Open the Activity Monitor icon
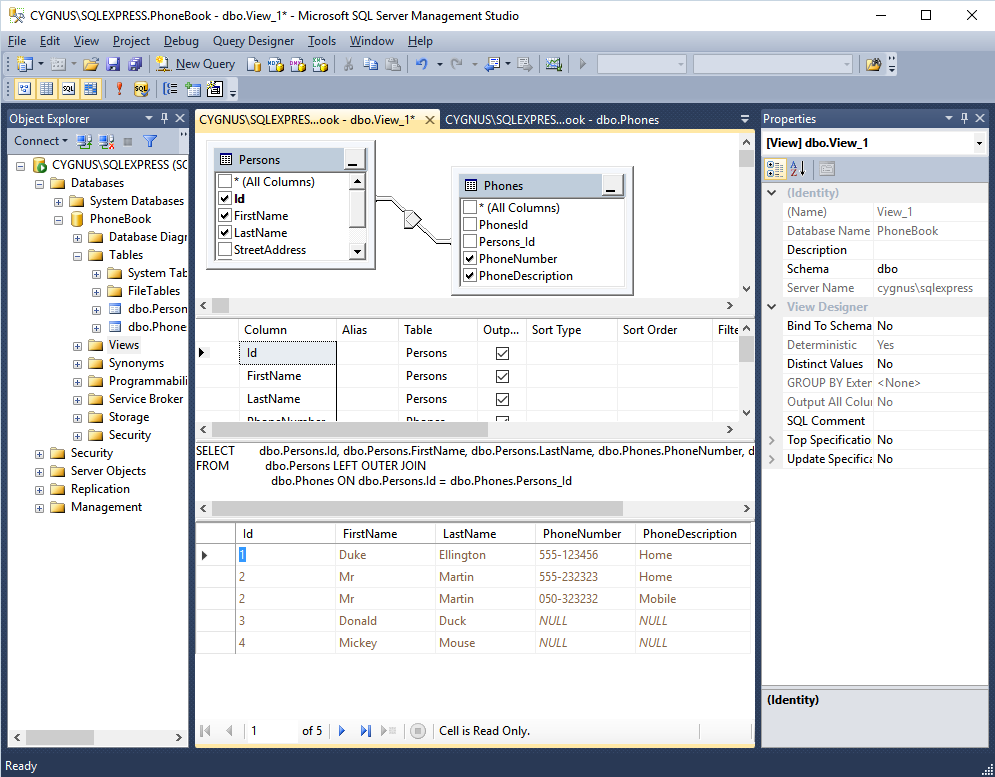The width and height of the screenshot is (995, 777). click(x=554, y=64)
